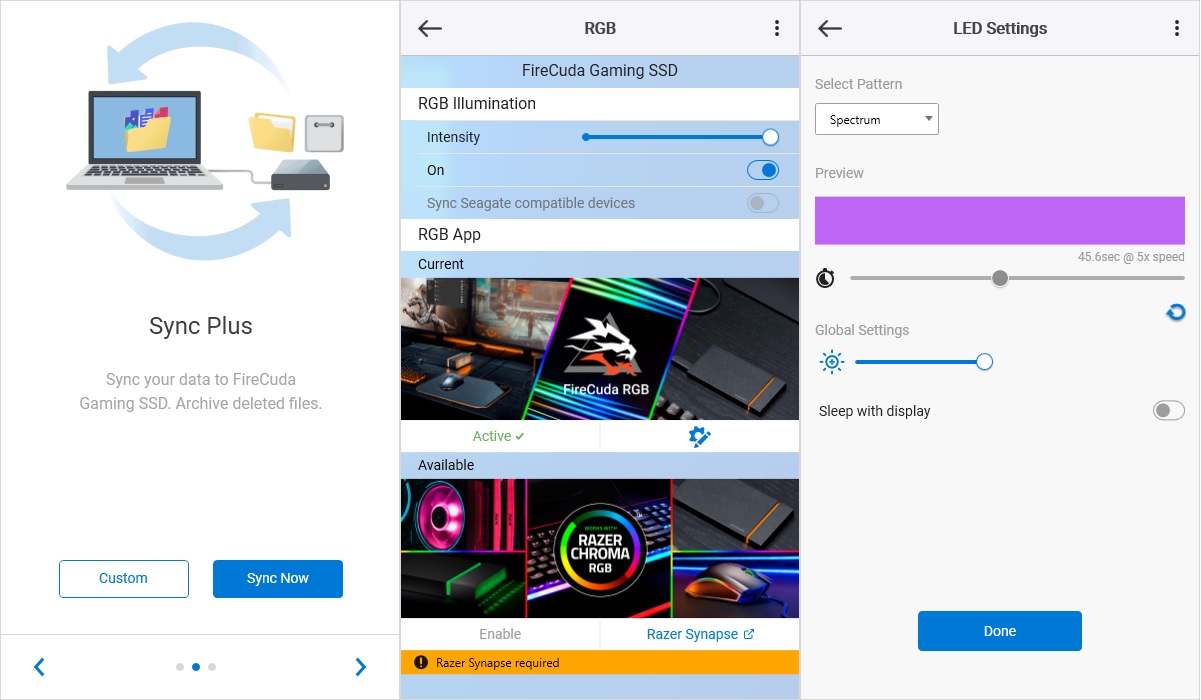Click the Active status under FireCuda RGB
The height and width of the screenshot is (700, 1201).
click(499, 436)
